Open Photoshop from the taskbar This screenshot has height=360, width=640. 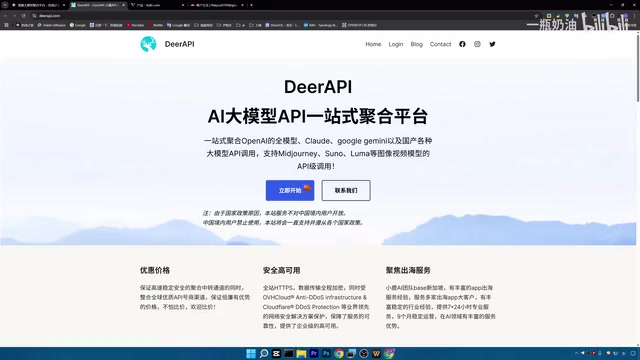coord(326,353)
